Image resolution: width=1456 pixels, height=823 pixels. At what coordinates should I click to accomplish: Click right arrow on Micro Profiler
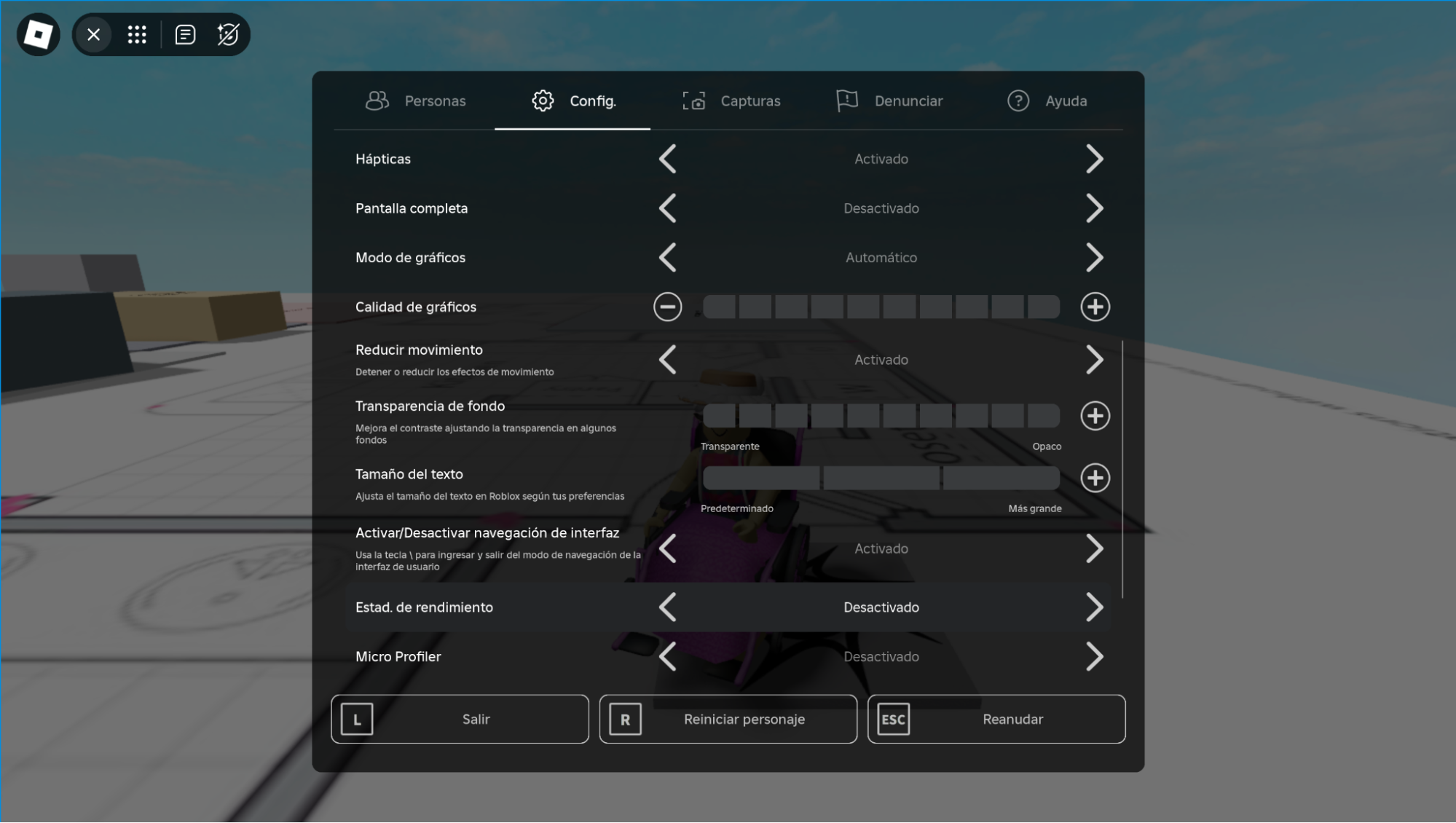click(x=1095, y=656)
